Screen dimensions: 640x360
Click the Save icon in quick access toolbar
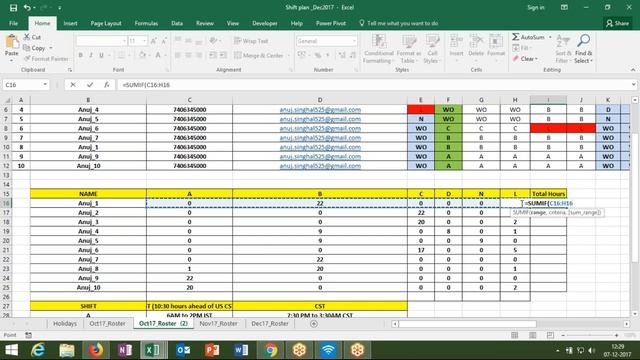point(13,7)
